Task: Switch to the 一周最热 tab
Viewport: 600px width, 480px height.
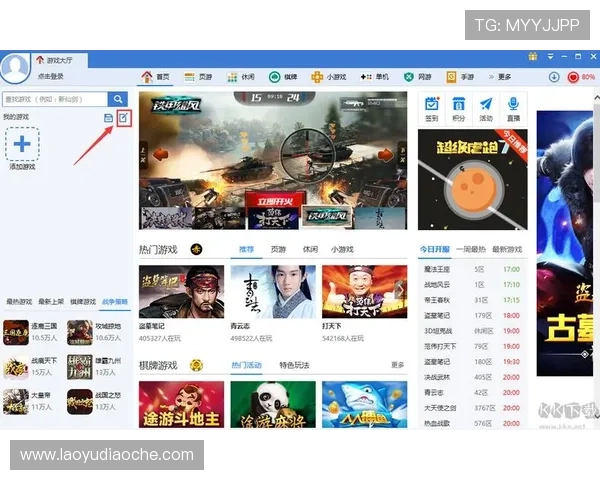Action: [x=470, y=249]
